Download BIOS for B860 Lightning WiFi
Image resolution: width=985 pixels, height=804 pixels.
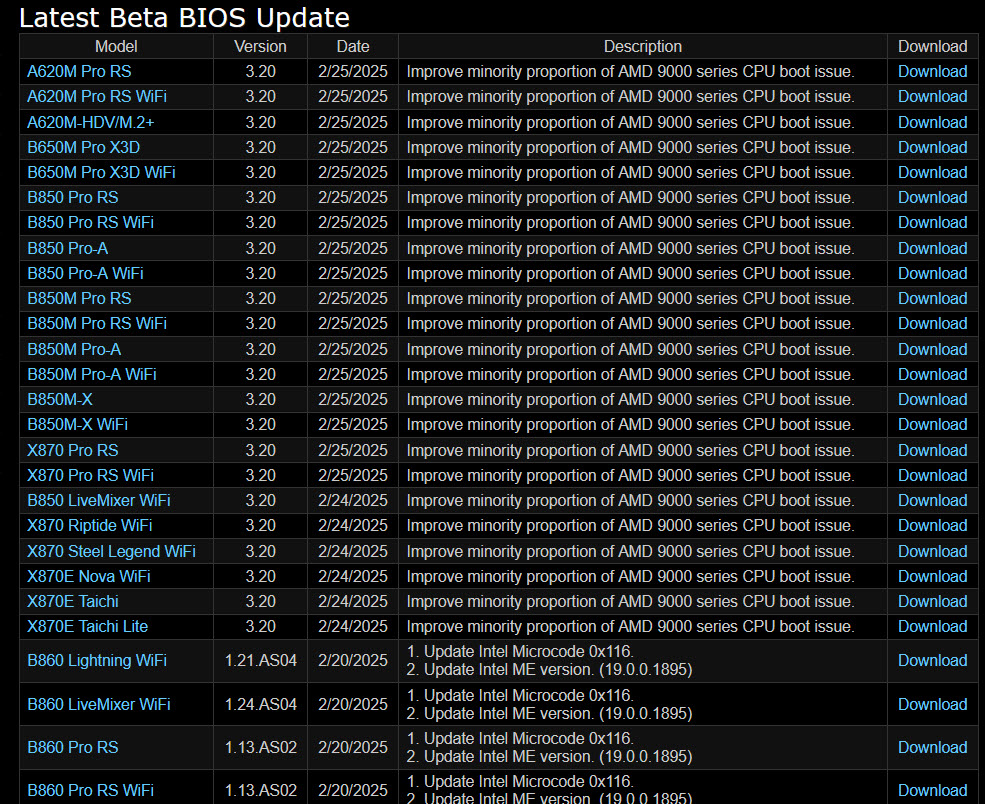(932, 661)
